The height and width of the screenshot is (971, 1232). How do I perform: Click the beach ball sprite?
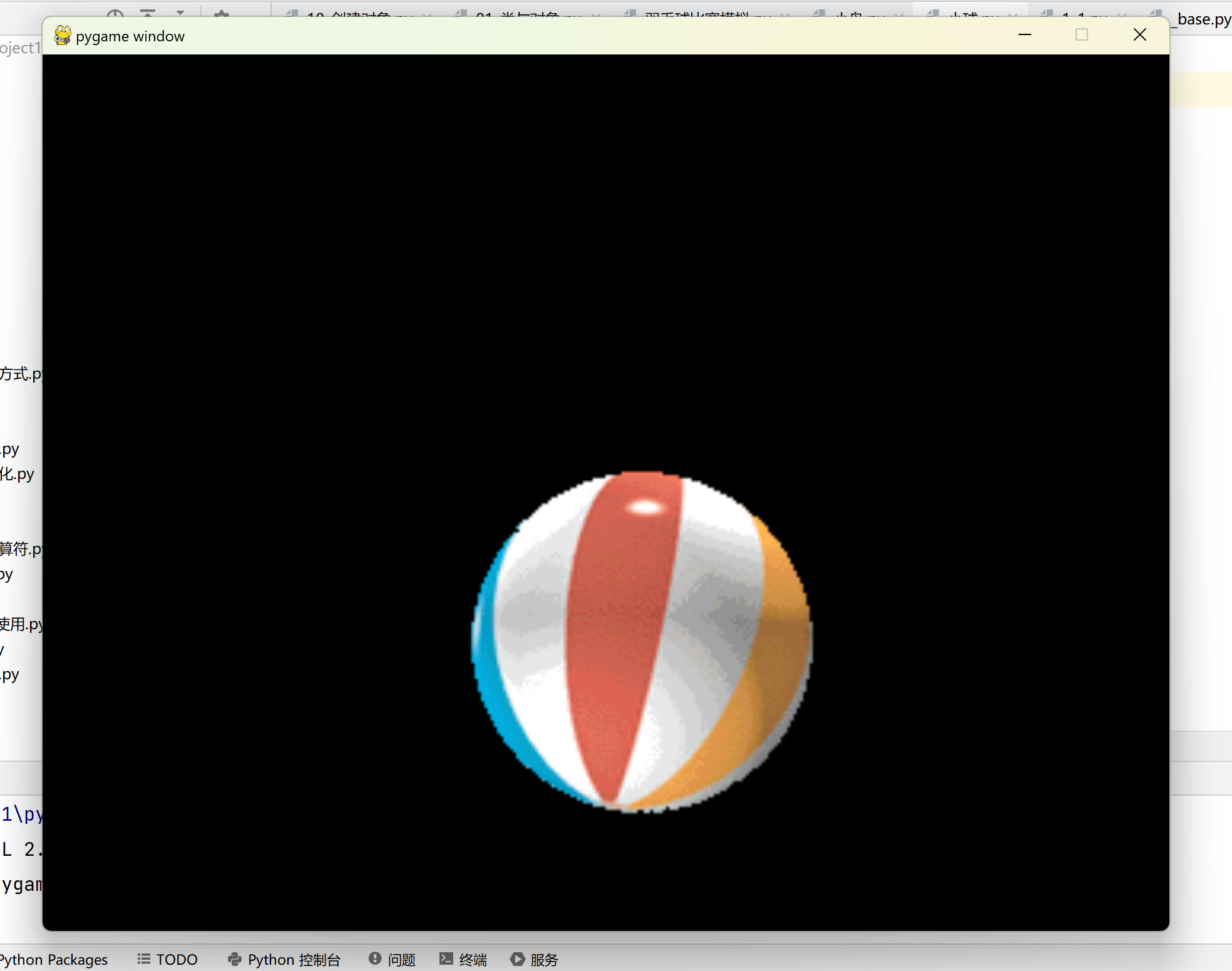(x=641, y=642)
